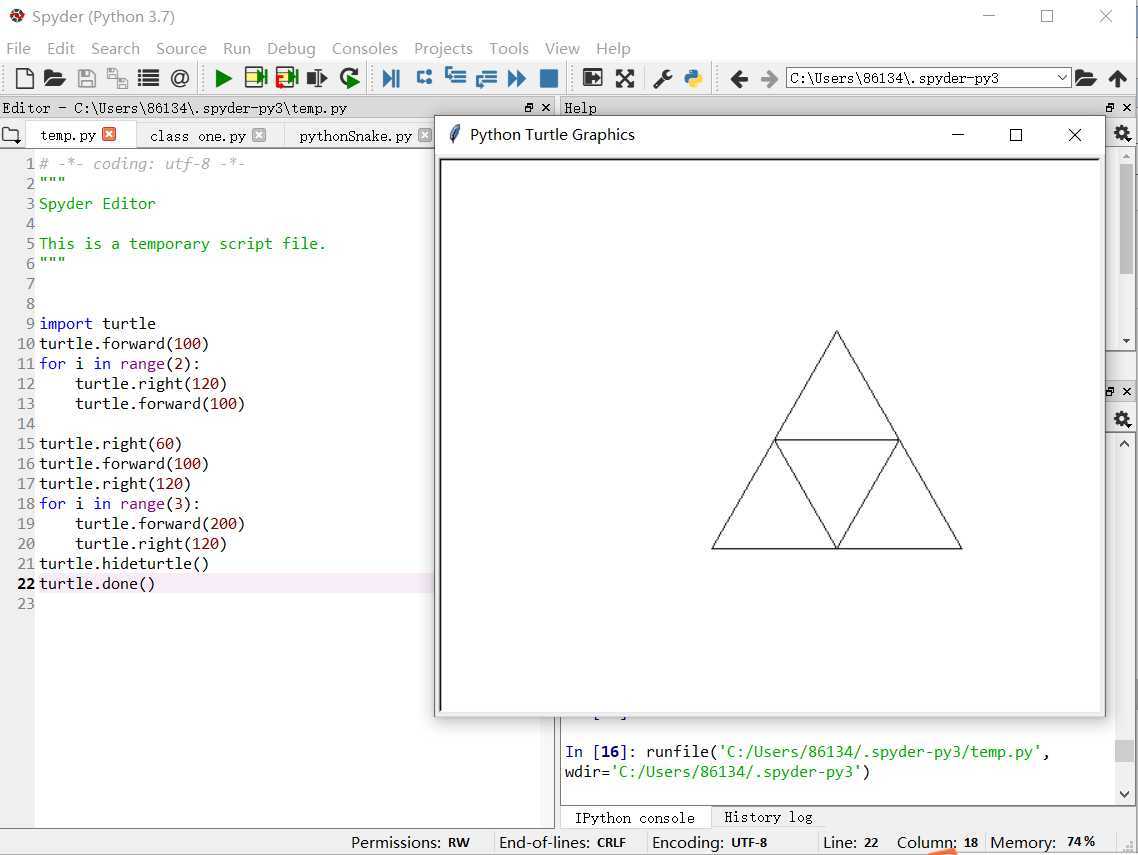Run the file with the green play icon

tap(224, 78)
